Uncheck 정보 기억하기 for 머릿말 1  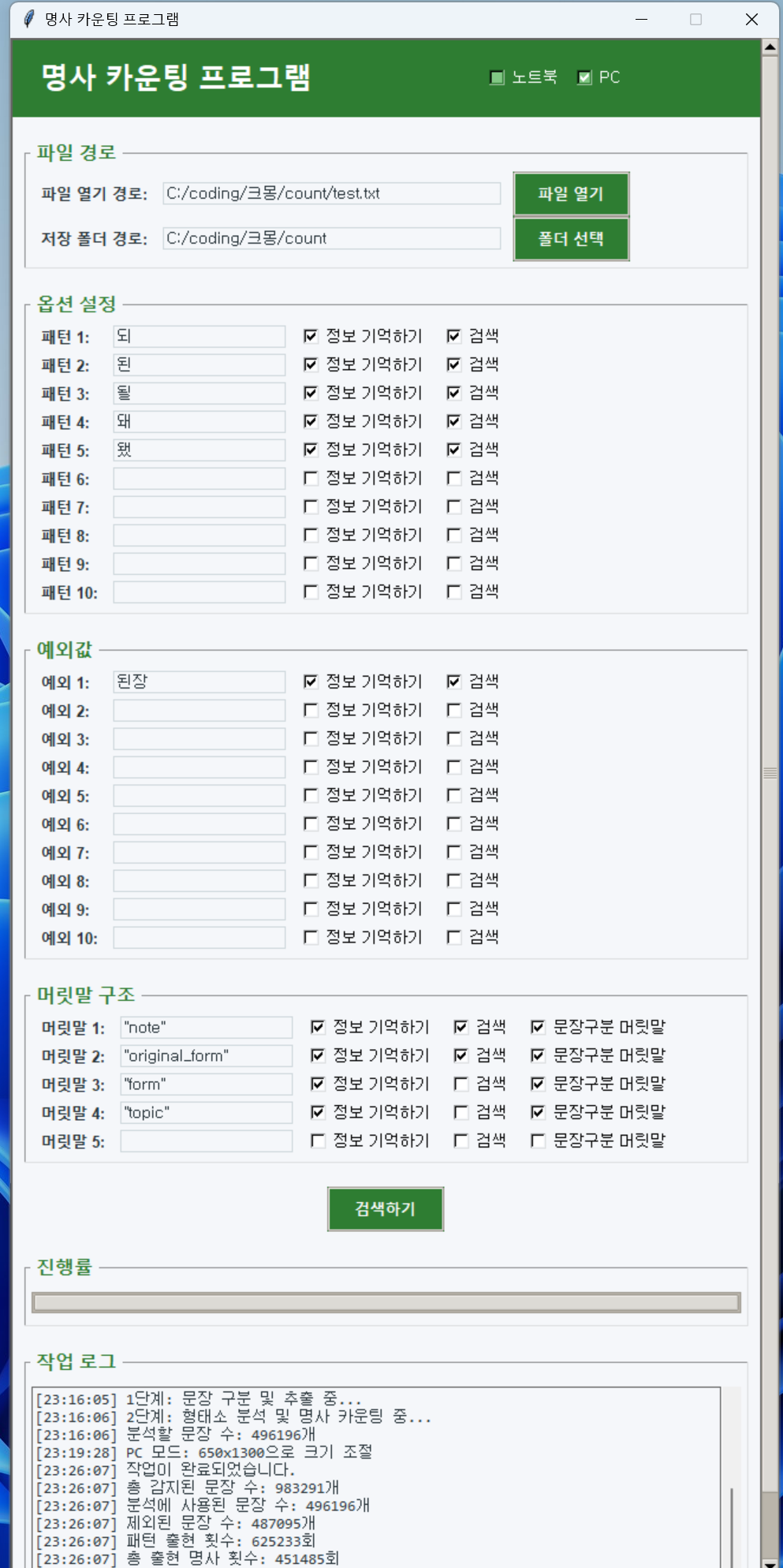coord(318,1027)
